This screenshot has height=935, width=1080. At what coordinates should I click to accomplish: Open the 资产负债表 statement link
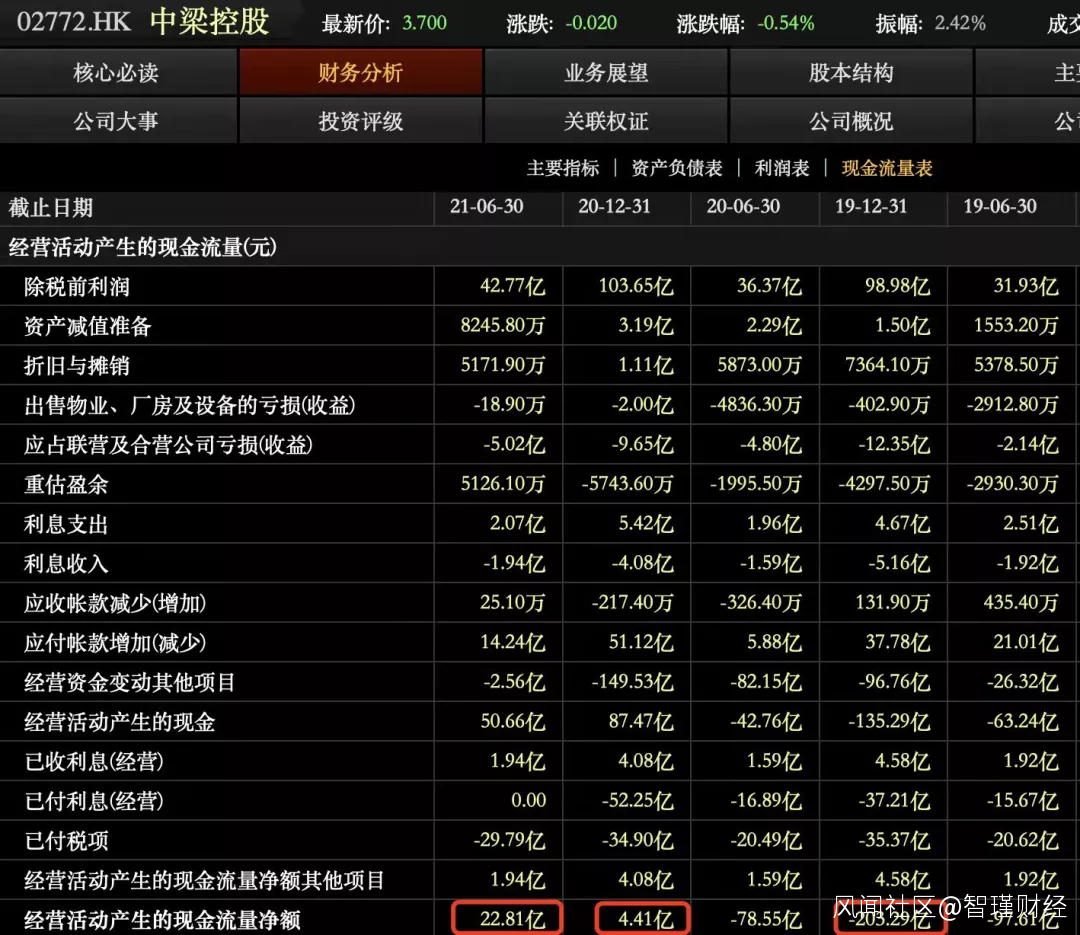coord(676,168)
